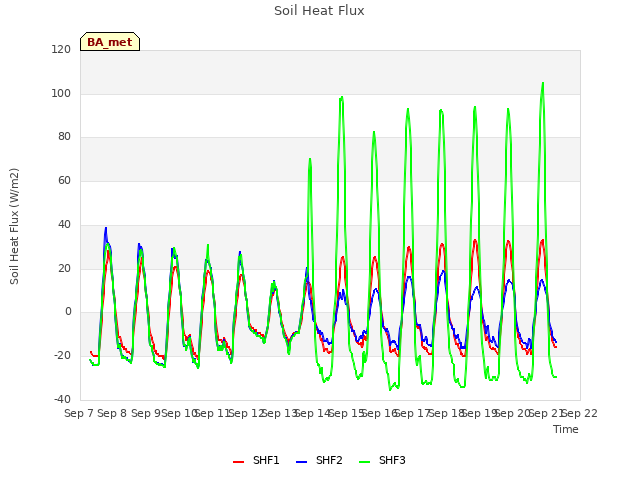
Task: Click the 60 y-axis tick label
Action: 64,180
